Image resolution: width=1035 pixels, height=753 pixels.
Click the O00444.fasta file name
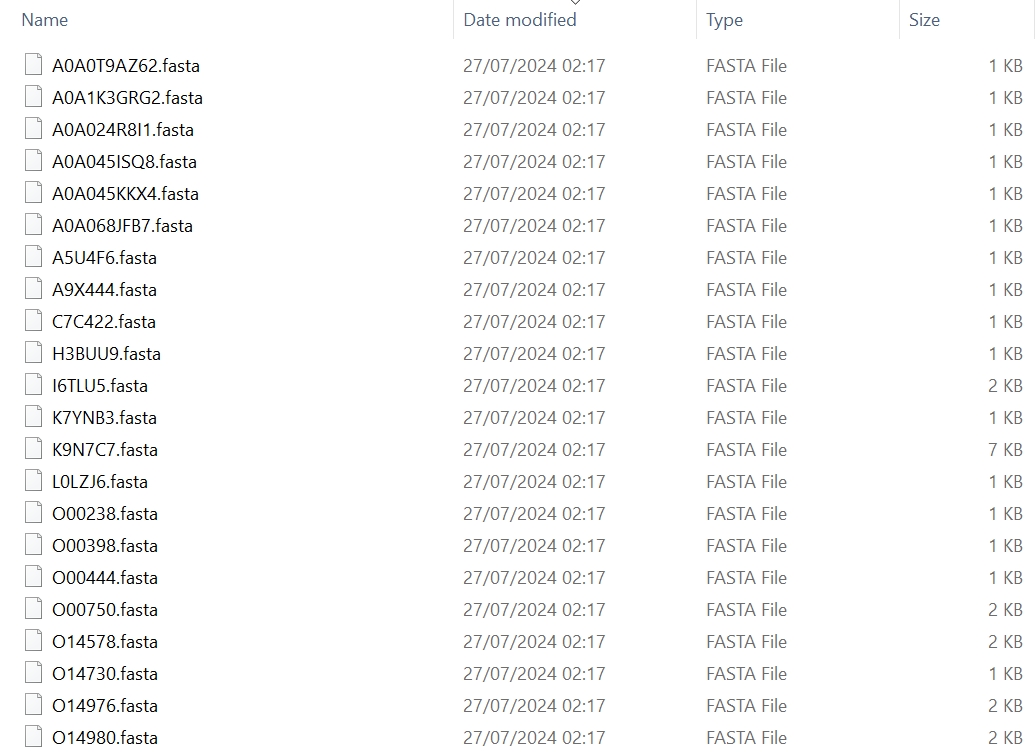click(x=105, y=577)
